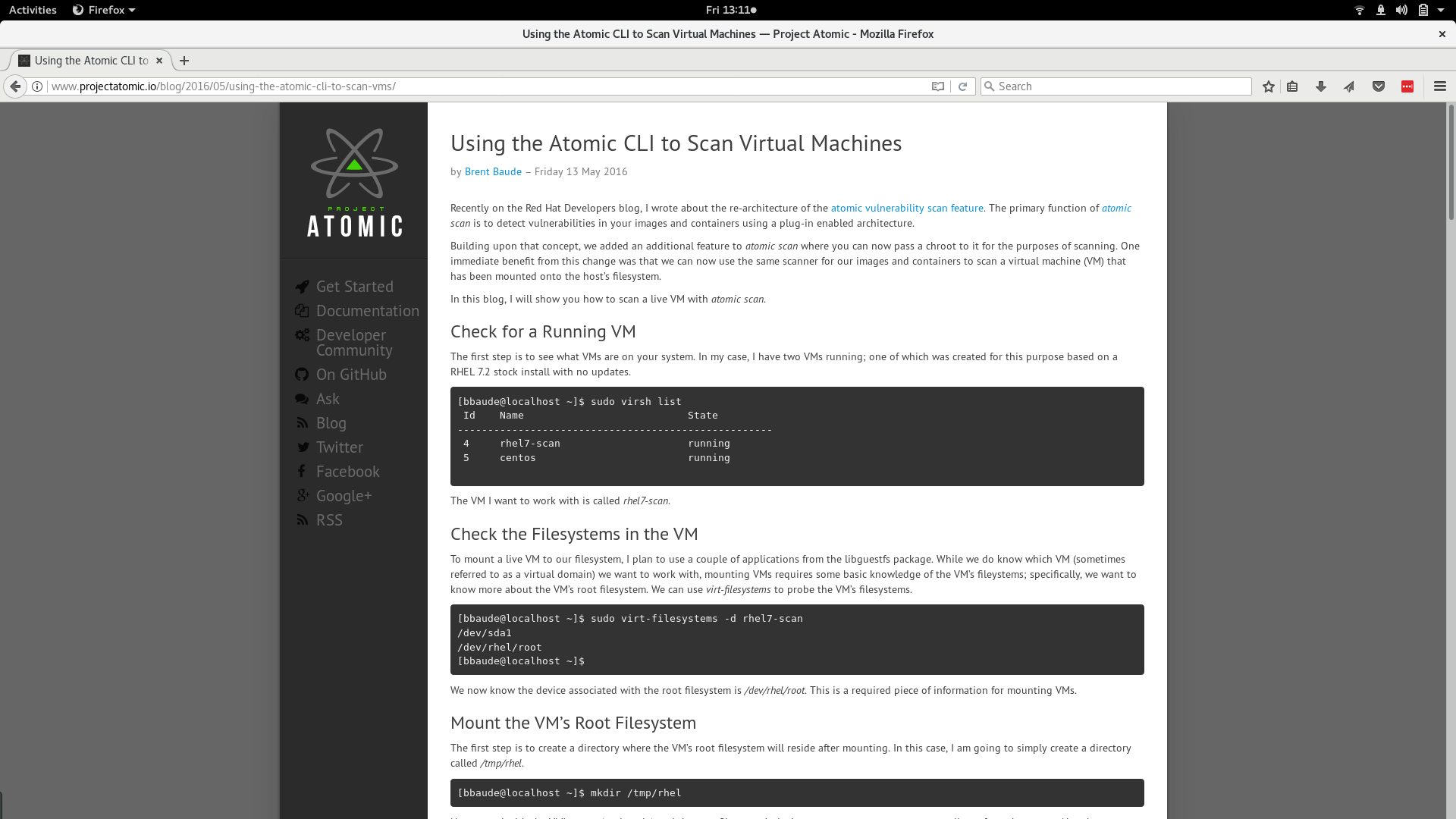This screenshot has width=1456, height=819.
Task: Click the Reader View icon in address bar
Action: pos(938,86)
